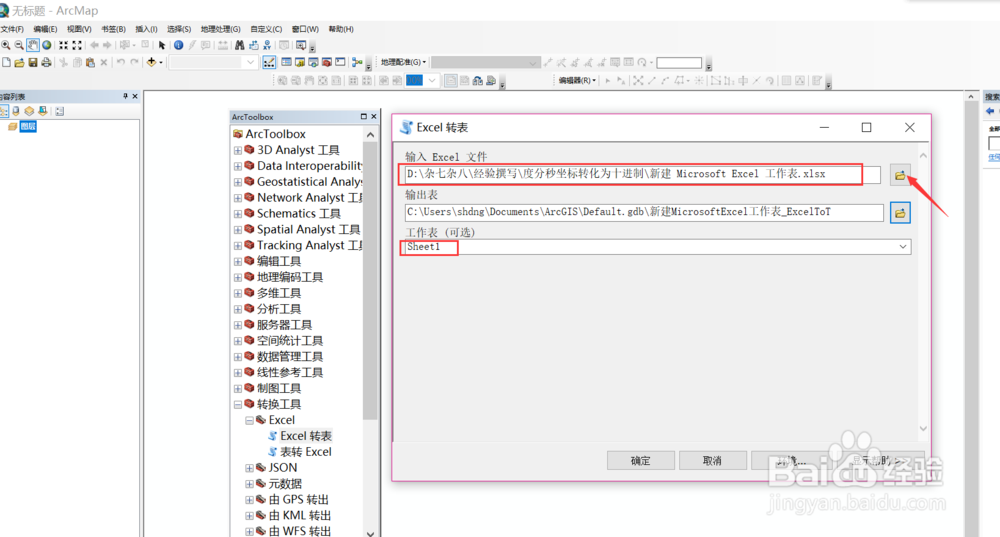The height and width of the screenshot is (537, 1000).
Task: Click the Open document folder icon
Action: tap(19, 63)
